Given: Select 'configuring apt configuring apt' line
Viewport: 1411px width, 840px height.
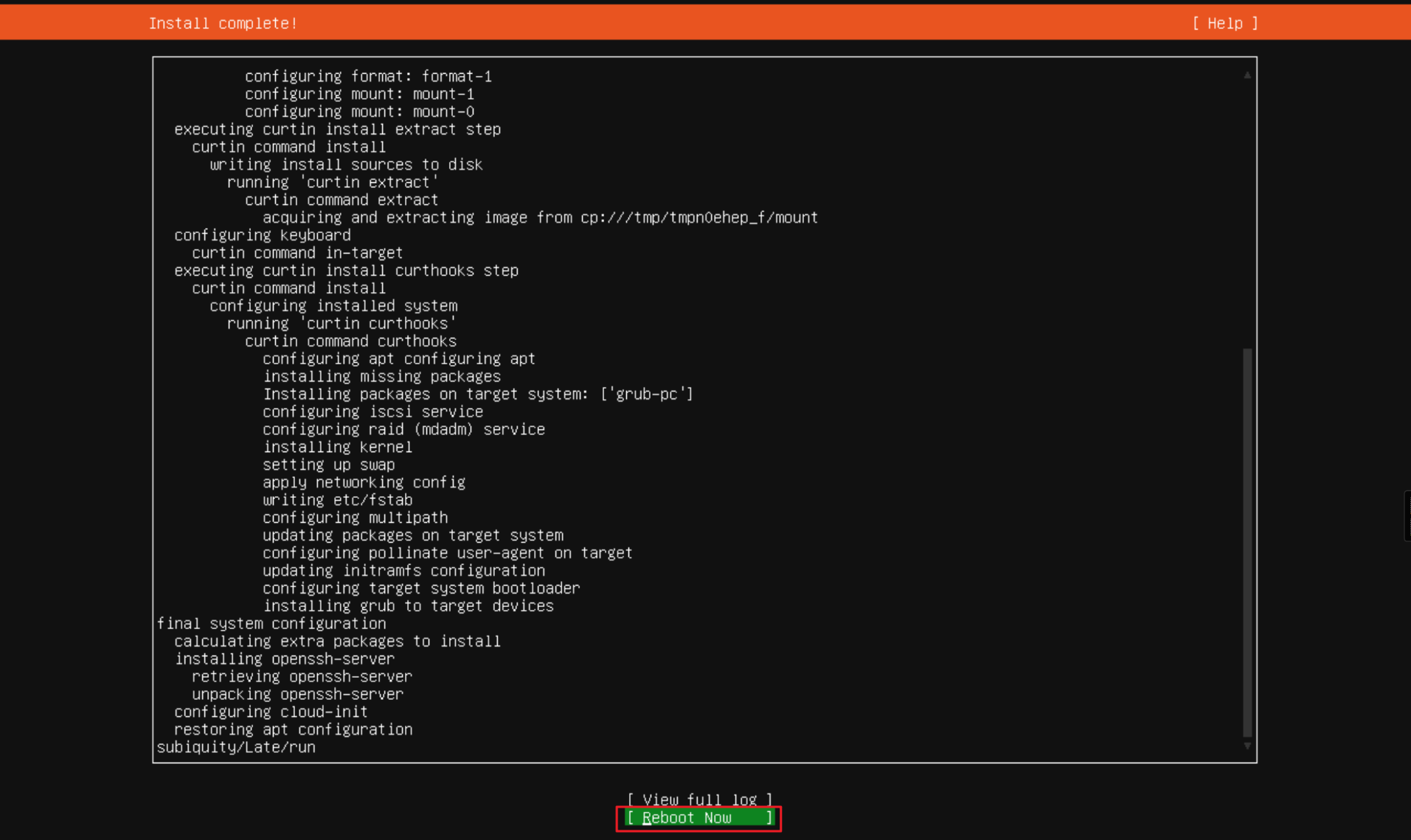Looking at the screenshot, I should point(399,358).
